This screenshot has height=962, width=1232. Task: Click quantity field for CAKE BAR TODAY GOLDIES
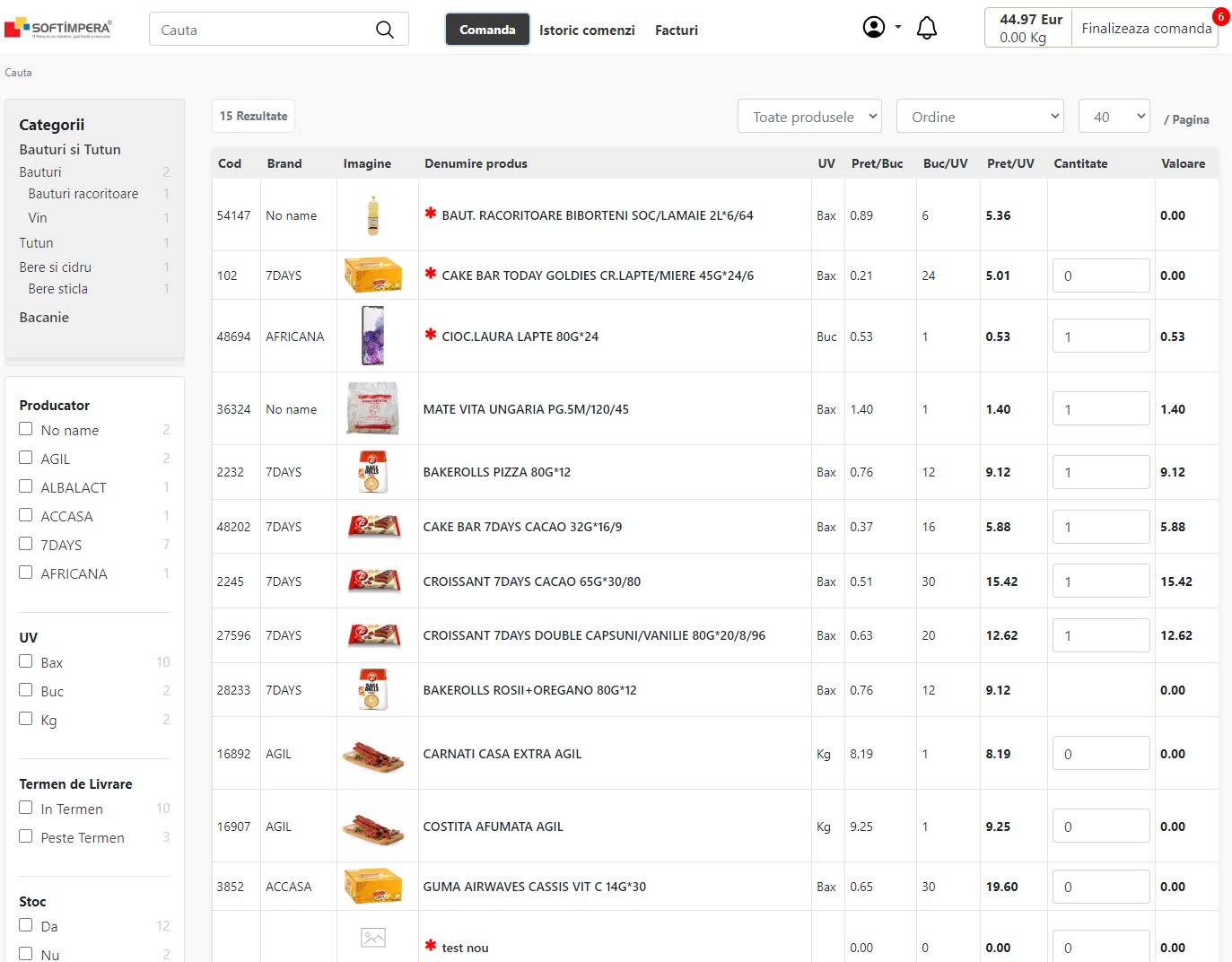pos(1101,275)
